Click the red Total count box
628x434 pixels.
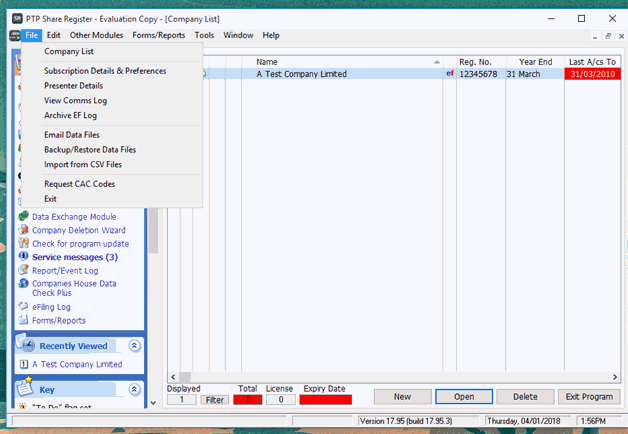248,400
